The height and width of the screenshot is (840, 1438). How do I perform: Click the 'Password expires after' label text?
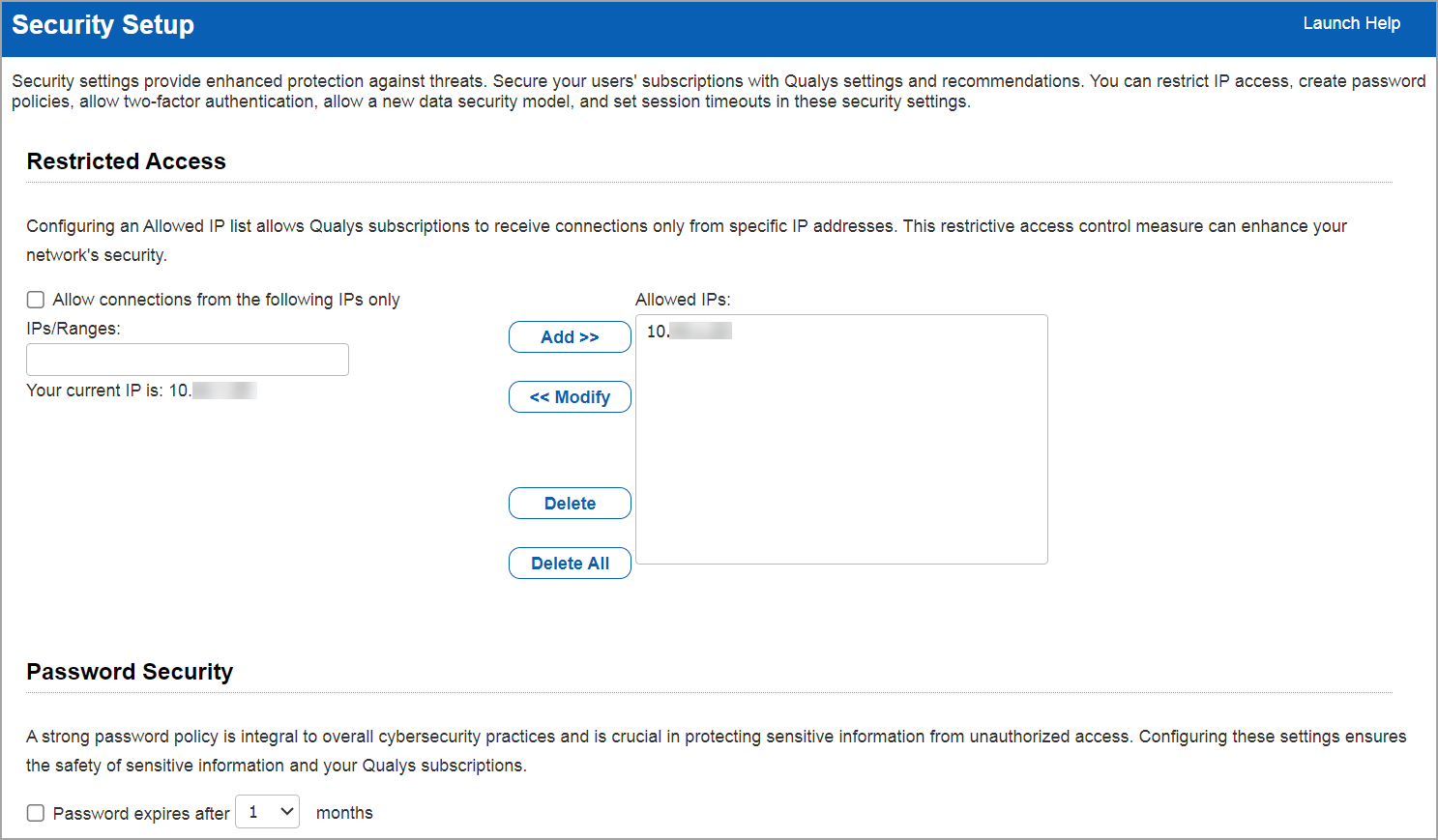[x=141, y=814]
